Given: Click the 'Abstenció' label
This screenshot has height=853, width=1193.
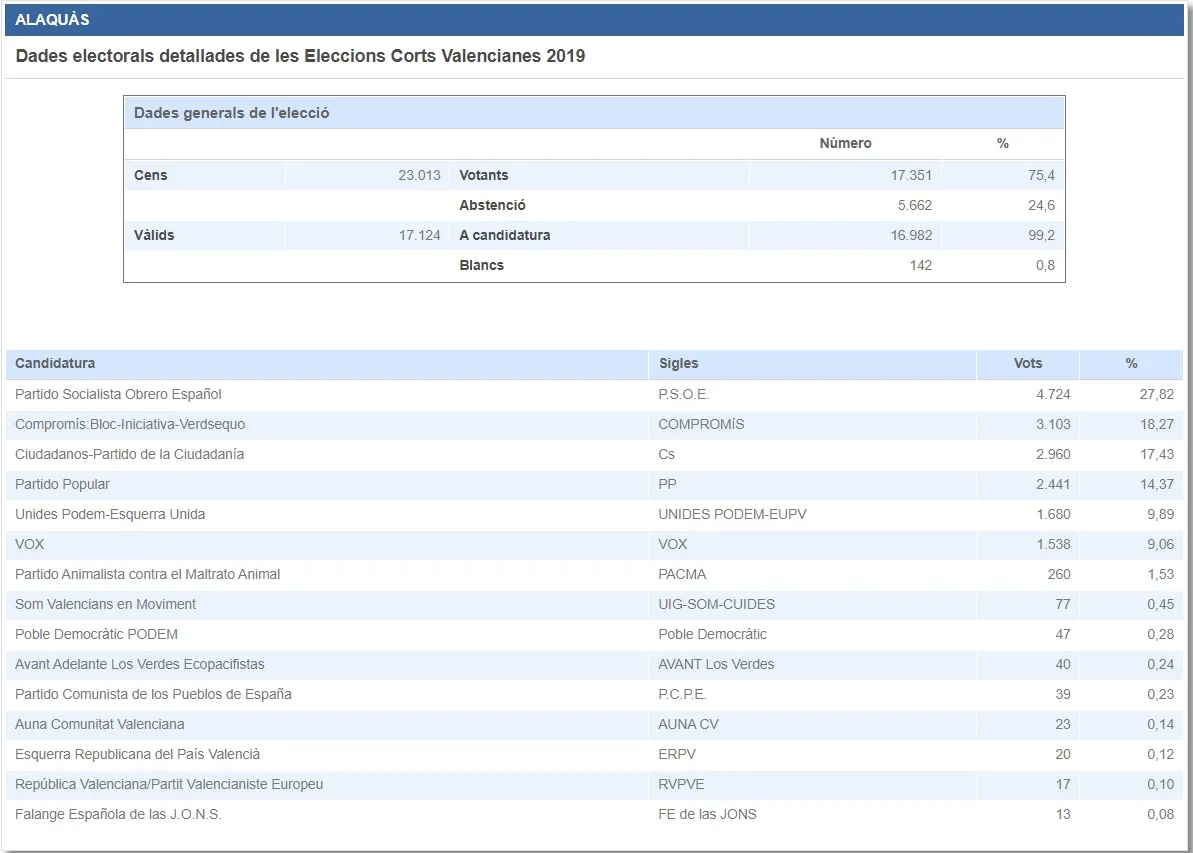Looking at the screenshot, I should [x=492, y=205].
